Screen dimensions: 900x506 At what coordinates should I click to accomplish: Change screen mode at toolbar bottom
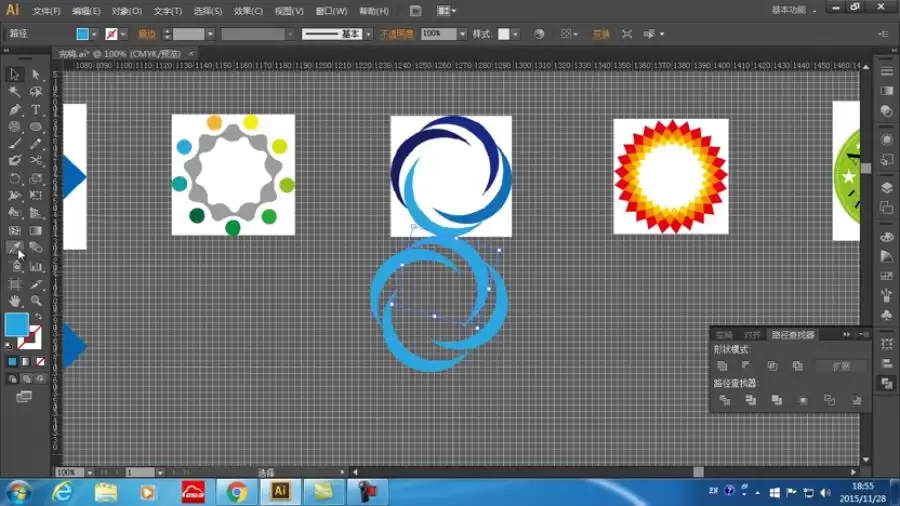[24, 396]
